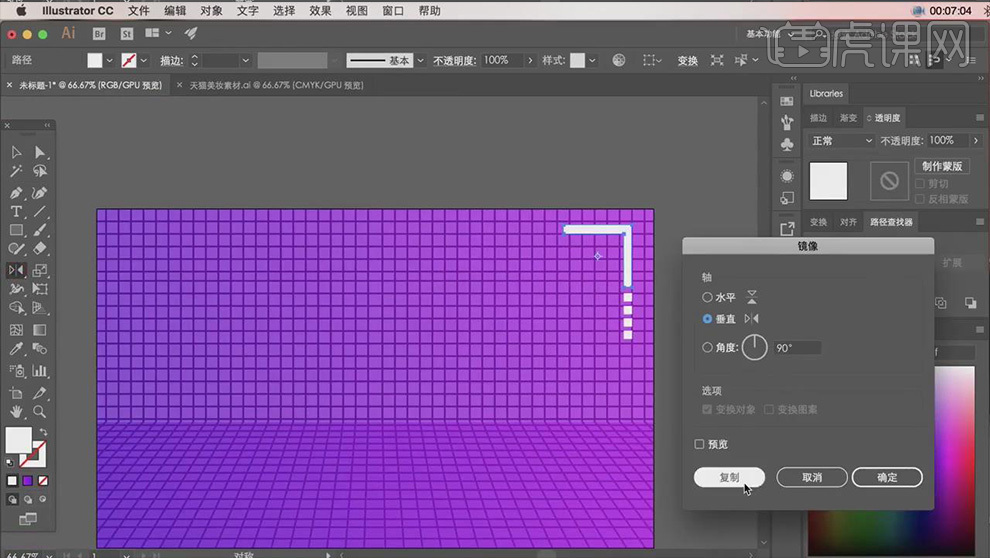
Task: Select the Rectangle tool
Action: [x=16, y=230]
